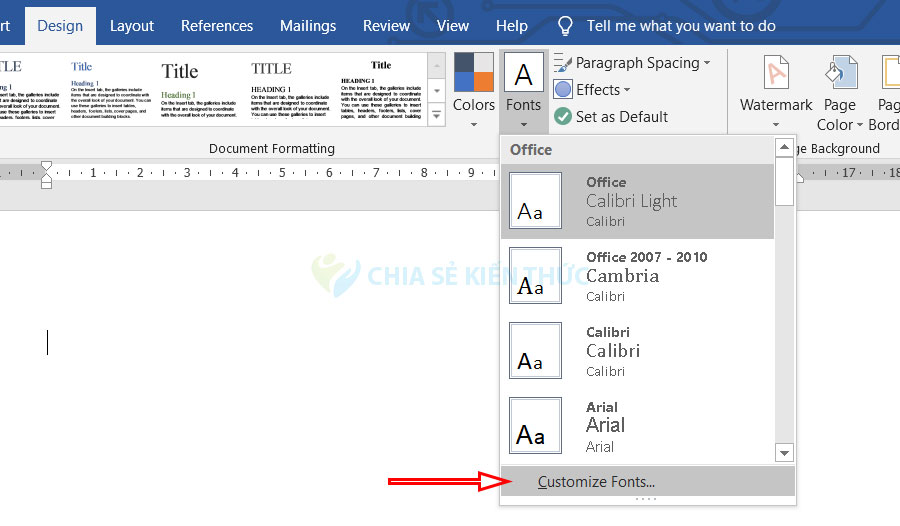This screenshot has width=900, height=526.
Task: Open Customize Fonts dialog
Action: coord(647,481)
